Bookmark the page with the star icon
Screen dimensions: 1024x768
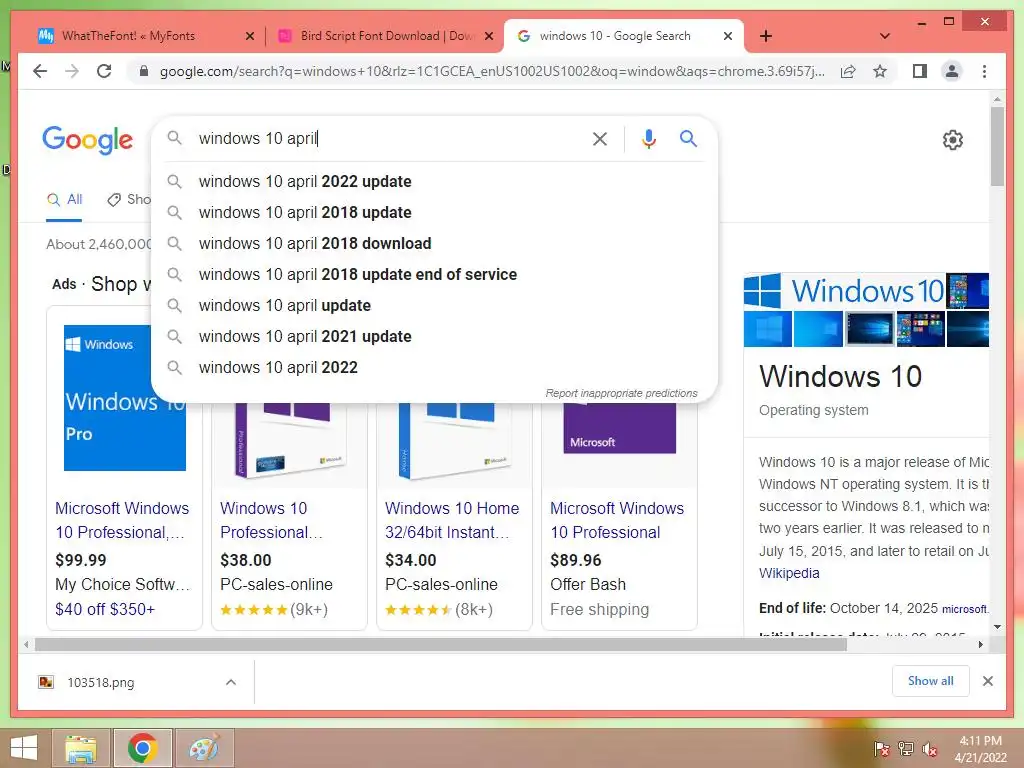880,71
